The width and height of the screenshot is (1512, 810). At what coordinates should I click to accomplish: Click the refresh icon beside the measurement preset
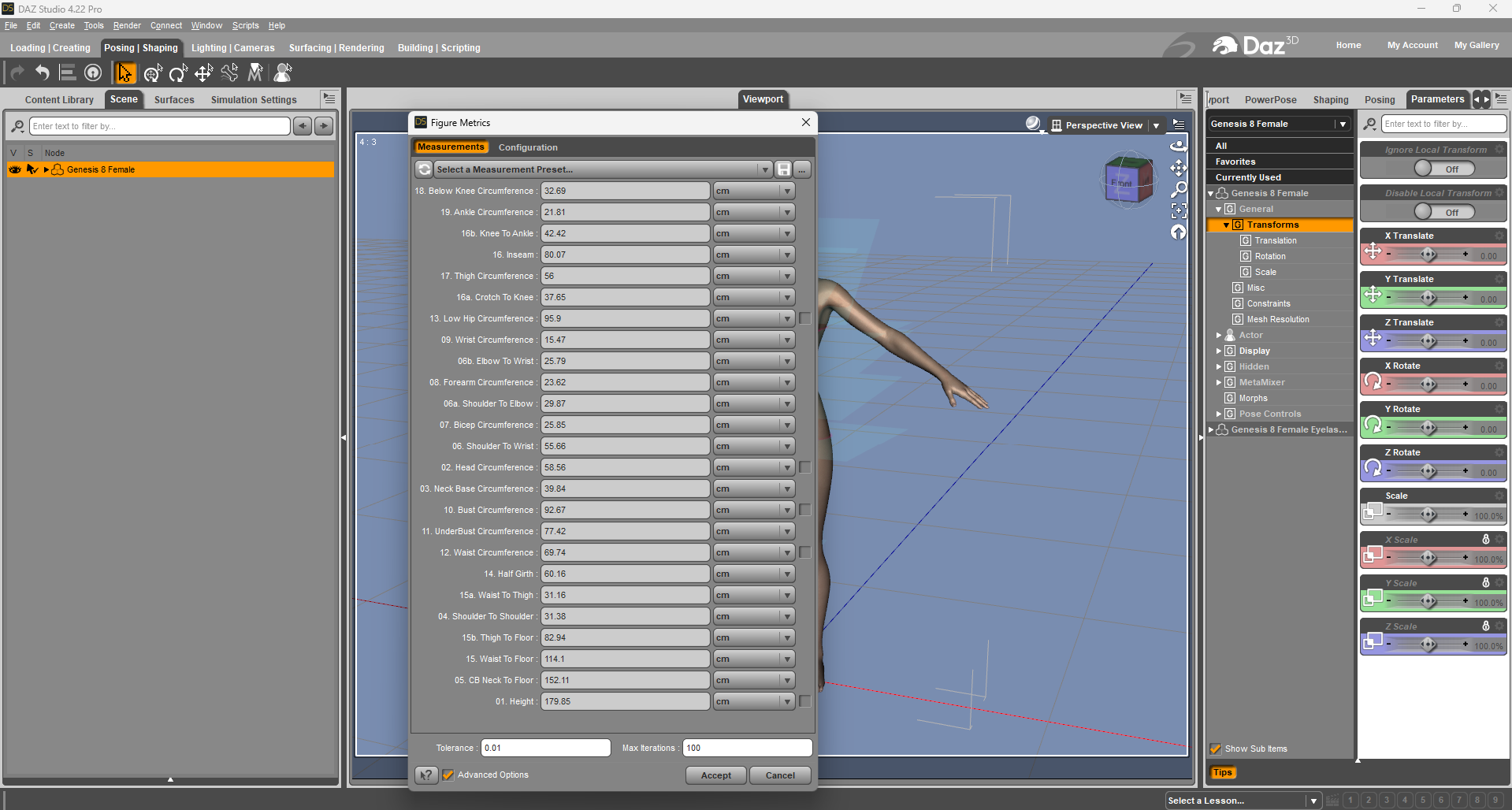click(424, 169)
